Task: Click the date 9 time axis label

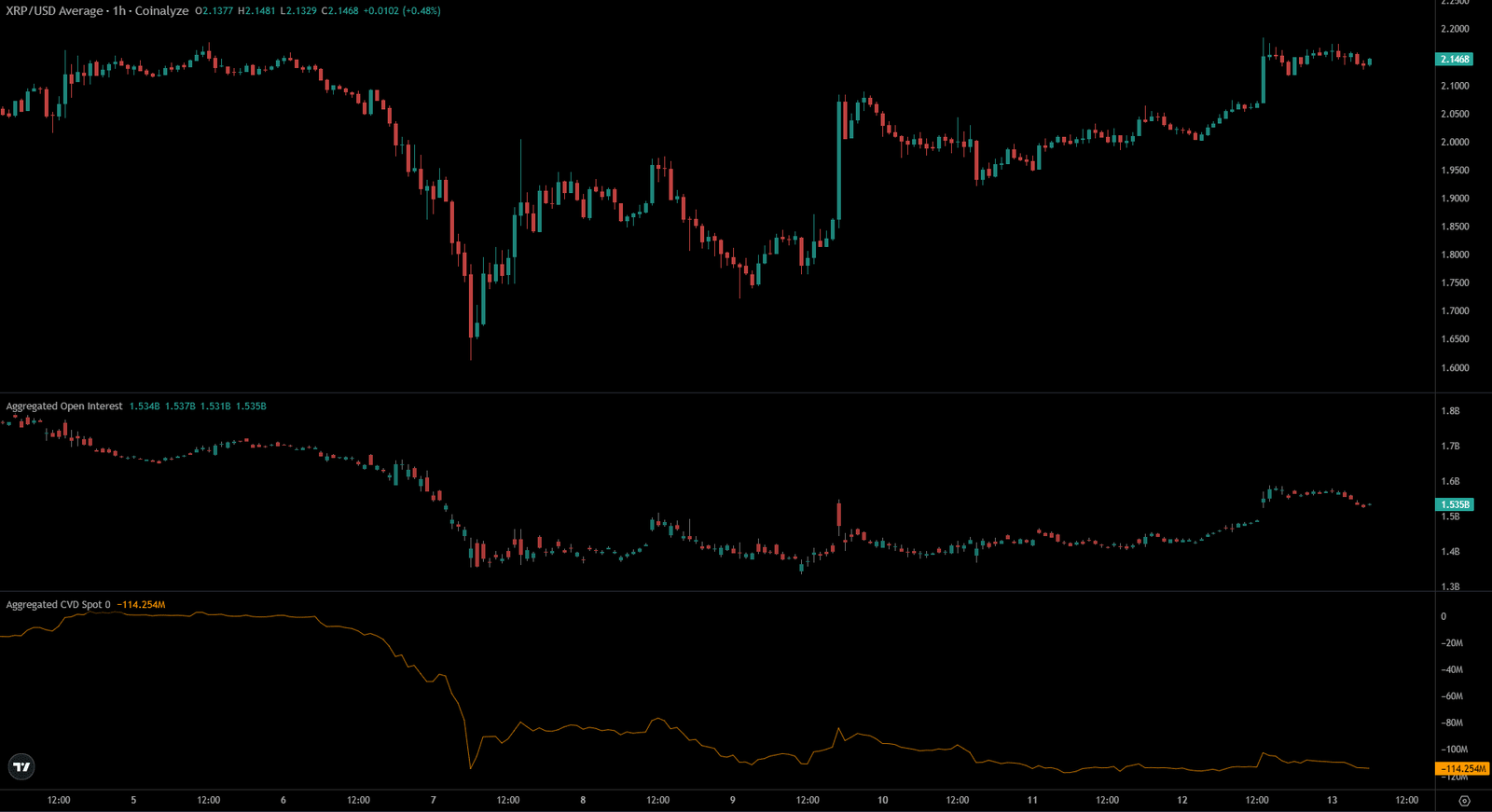Action: pyautogui.click(x=732, y=800)
